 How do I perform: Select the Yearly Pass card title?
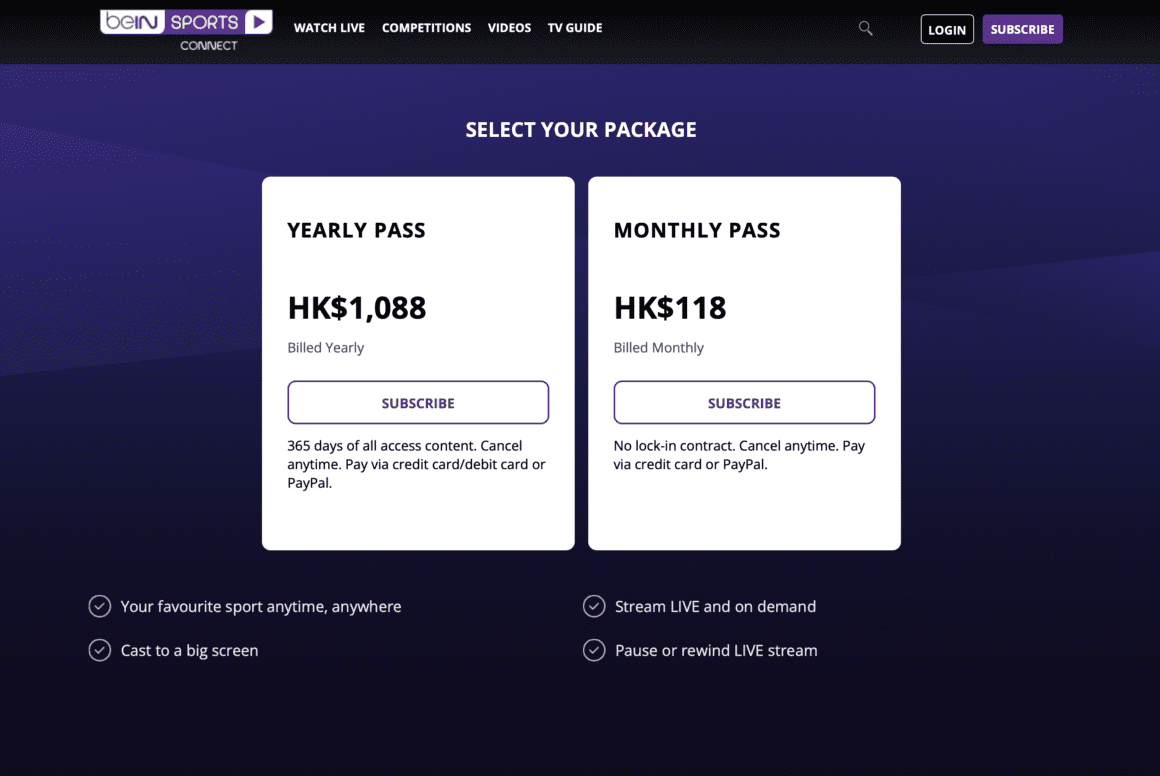[x=356, y=230]
